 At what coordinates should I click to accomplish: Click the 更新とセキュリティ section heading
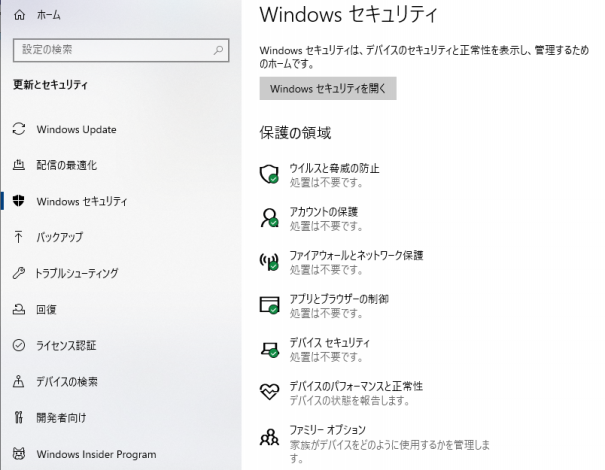[x=51, y=85]
